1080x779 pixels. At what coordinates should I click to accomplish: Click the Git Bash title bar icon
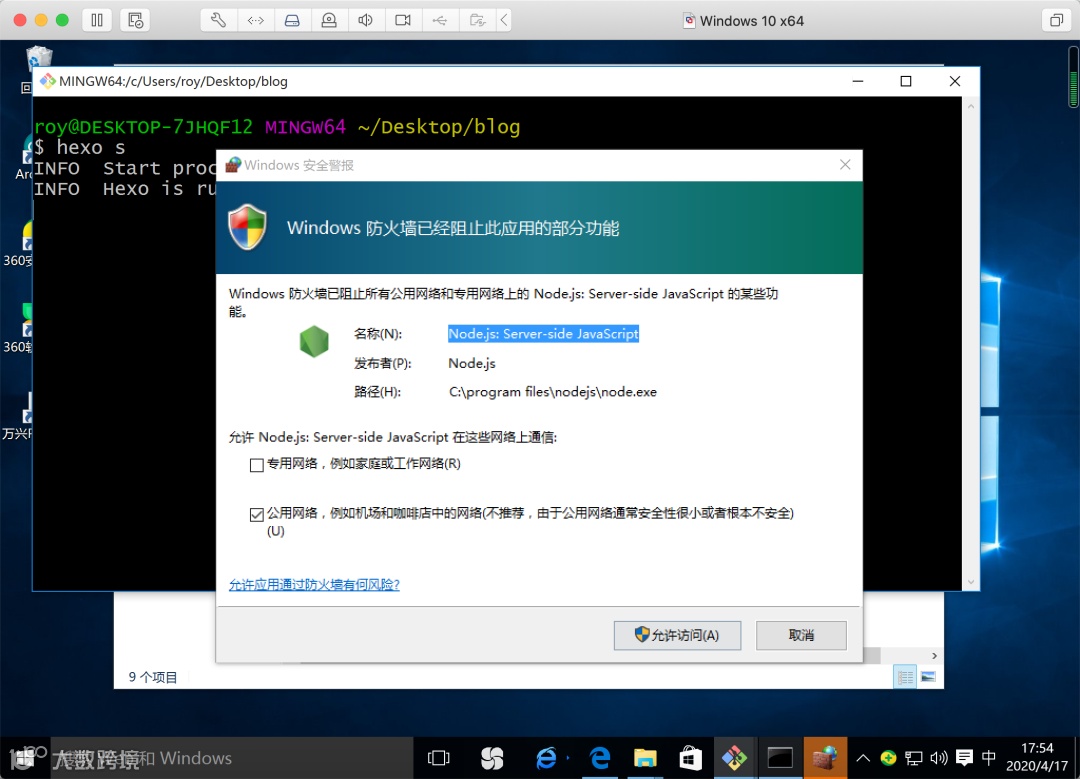click(47, 81)
